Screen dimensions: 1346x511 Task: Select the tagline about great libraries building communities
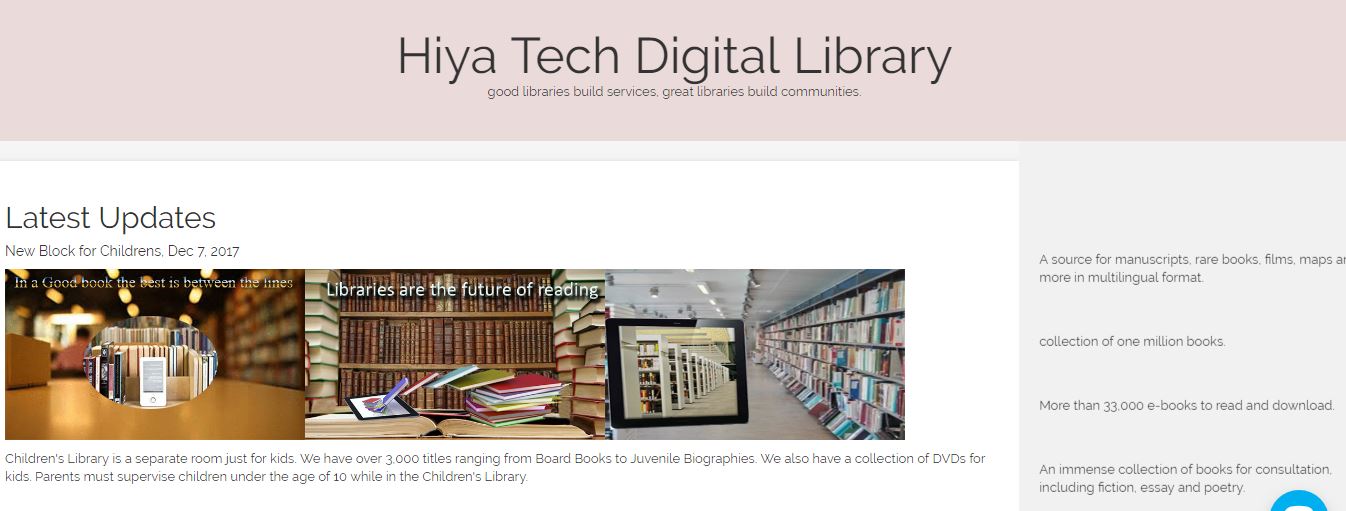(x=674, y=92)
